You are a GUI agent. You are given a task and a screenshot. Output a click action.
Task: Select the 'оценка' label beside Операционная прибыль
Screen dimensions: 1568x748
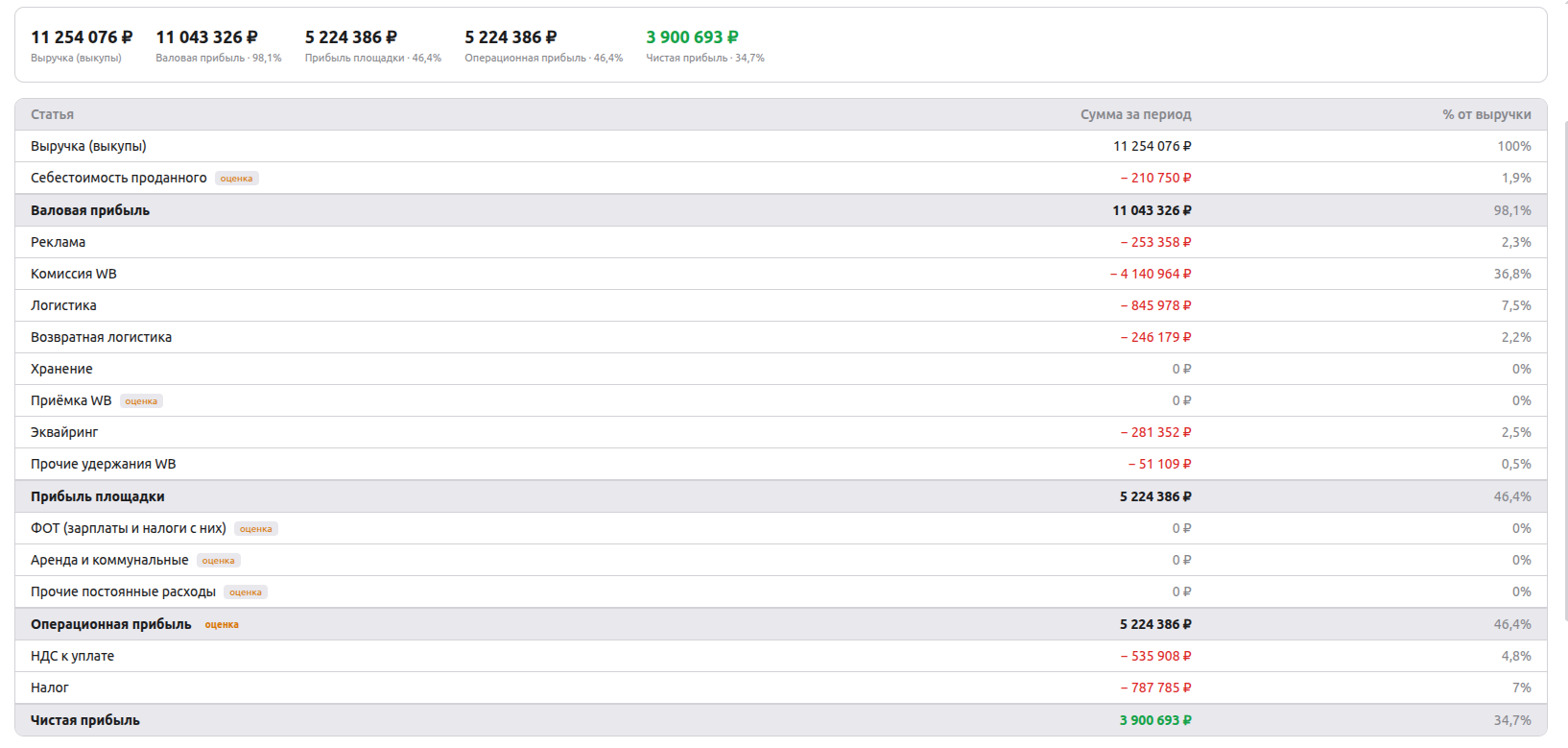tap(222, 625)
